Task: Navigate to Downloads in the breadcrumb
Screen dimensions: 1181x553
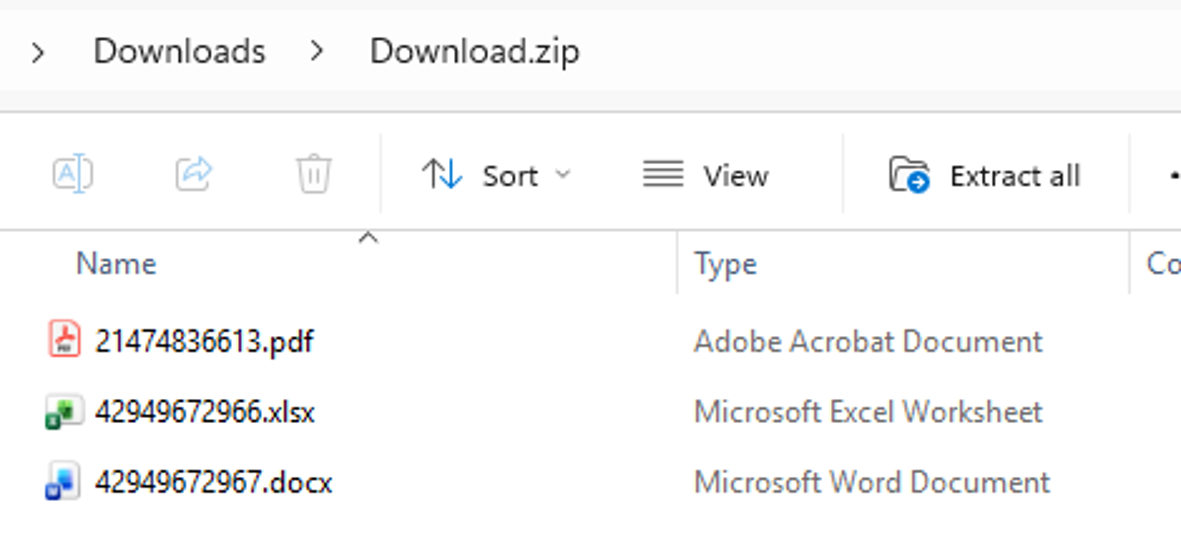Action: click(179, 51)
